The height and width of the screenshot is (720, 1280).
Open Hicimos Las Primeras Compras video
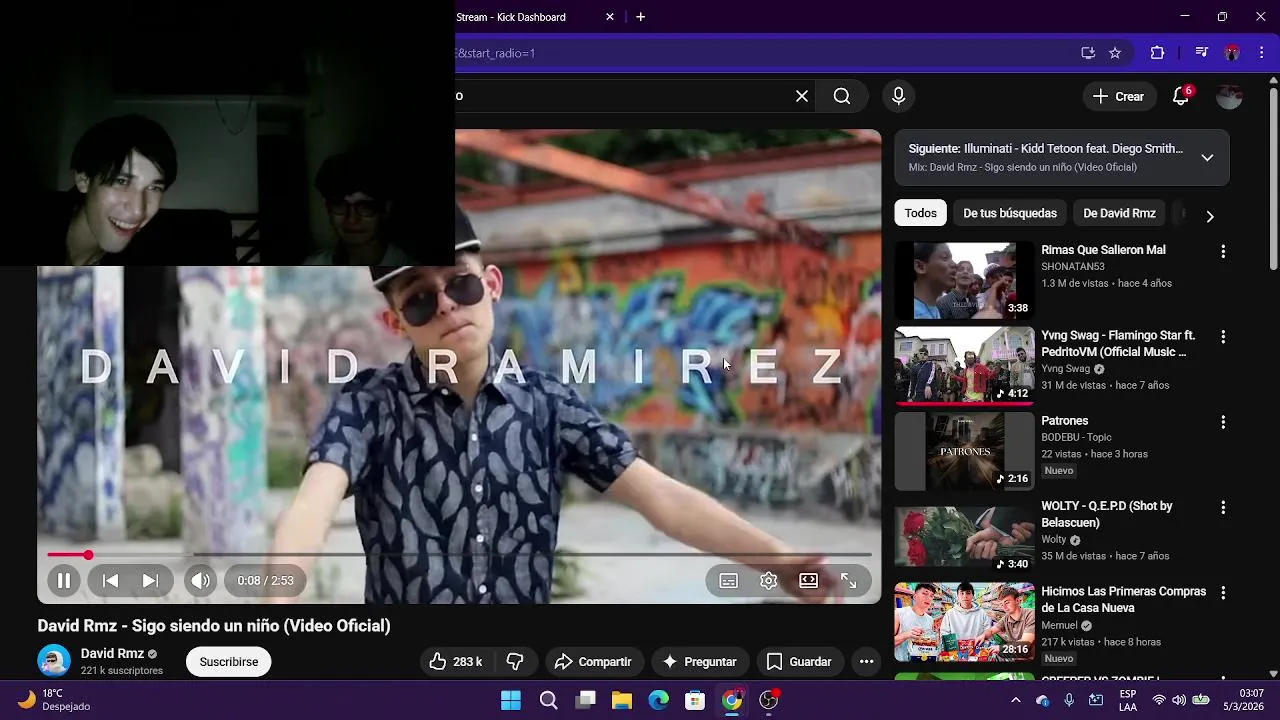tap(1124, 600)
